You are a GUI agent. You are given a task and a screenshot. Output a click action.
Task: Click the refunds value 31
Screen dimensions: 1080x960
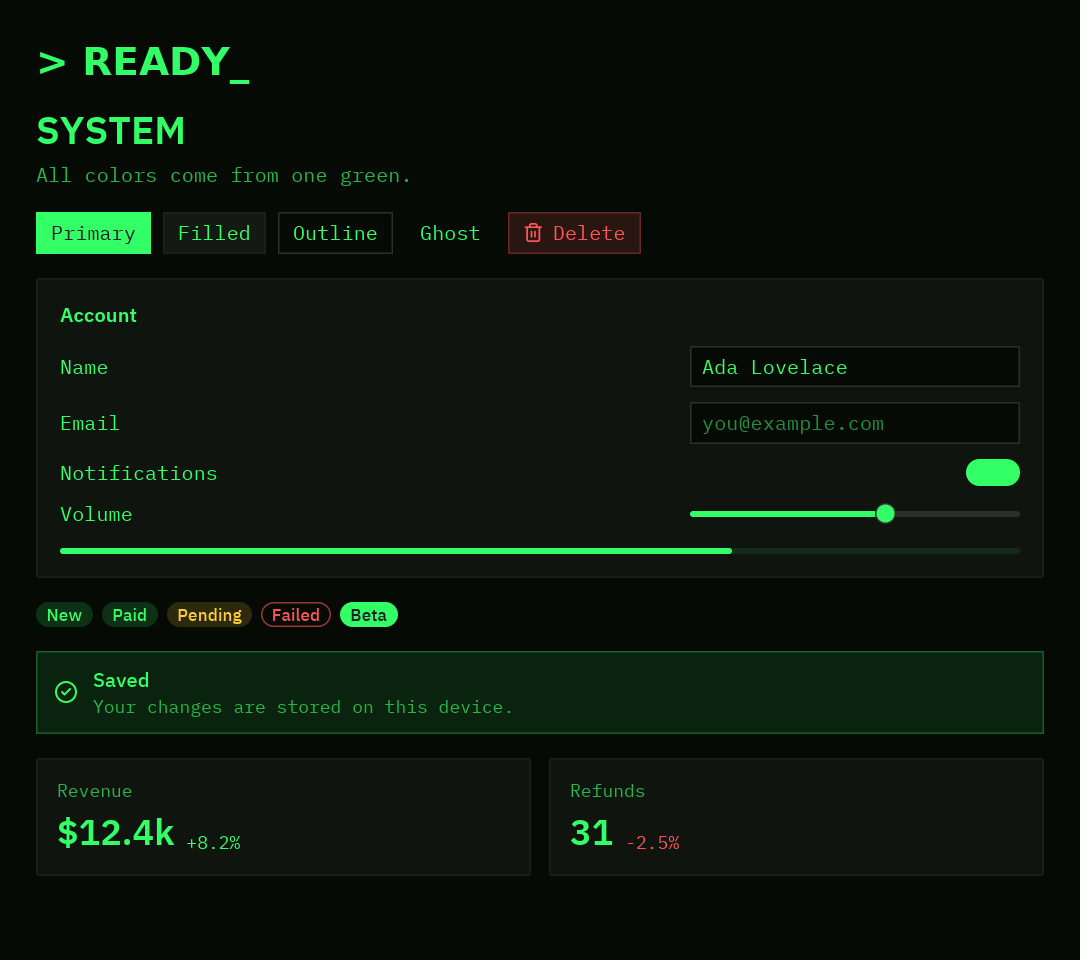pyautogui.click(x=592, y=832)
